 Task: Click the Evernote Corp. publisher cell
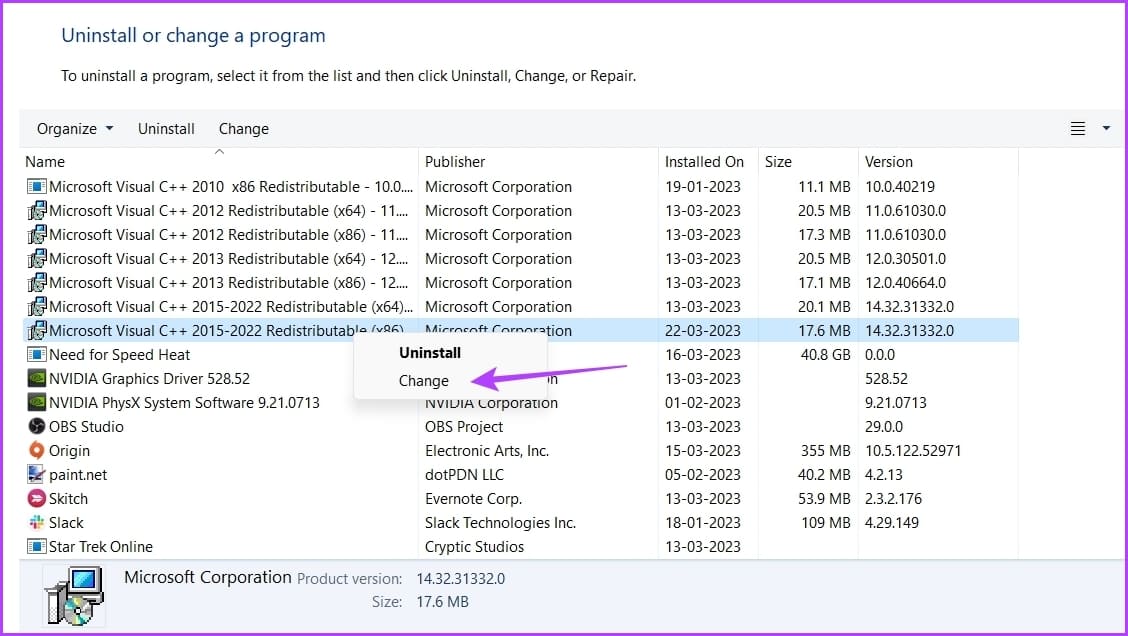pos(473,499)
